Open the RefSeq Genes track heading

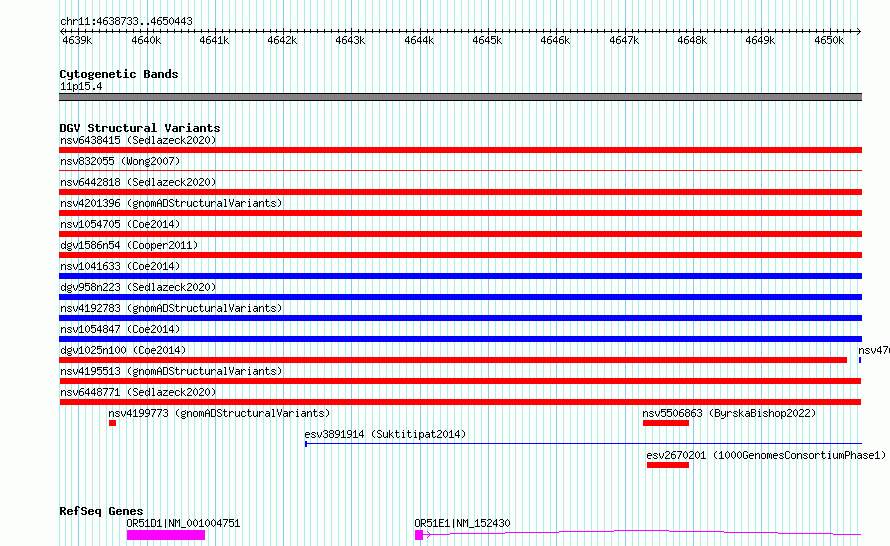tap(101, 511)
